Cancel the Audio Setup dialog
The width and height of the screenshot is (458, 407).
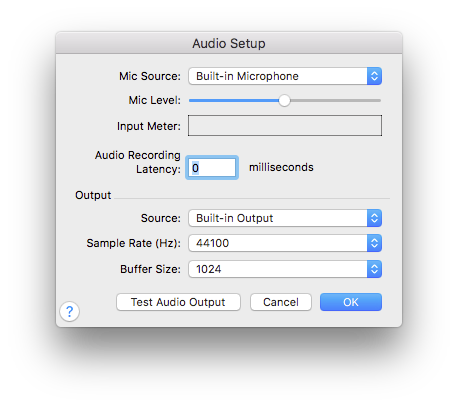281,302
